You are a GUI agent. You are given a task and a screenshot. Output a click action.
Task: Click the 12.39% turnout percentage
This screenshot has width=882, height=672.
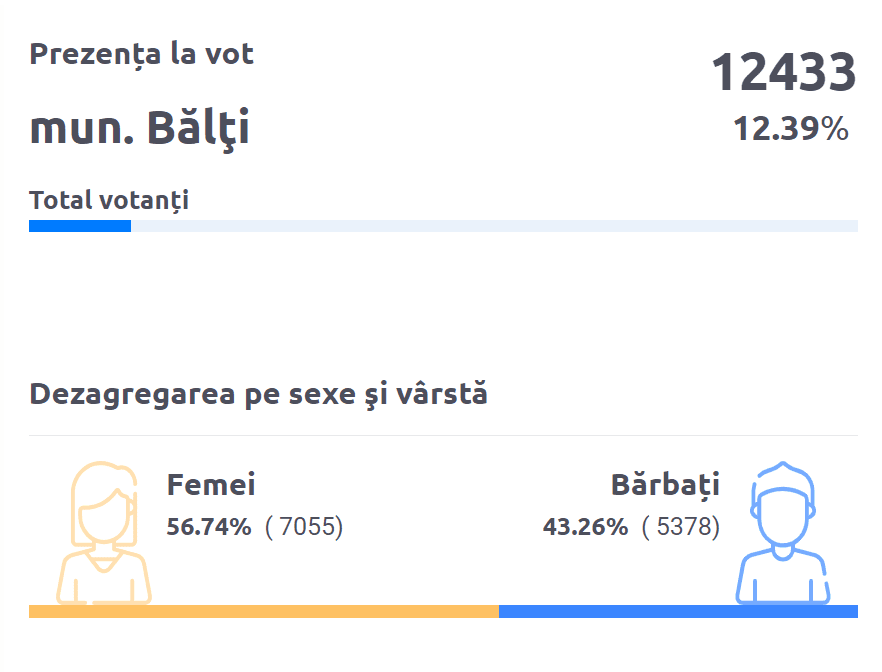[x=790, y=129]
